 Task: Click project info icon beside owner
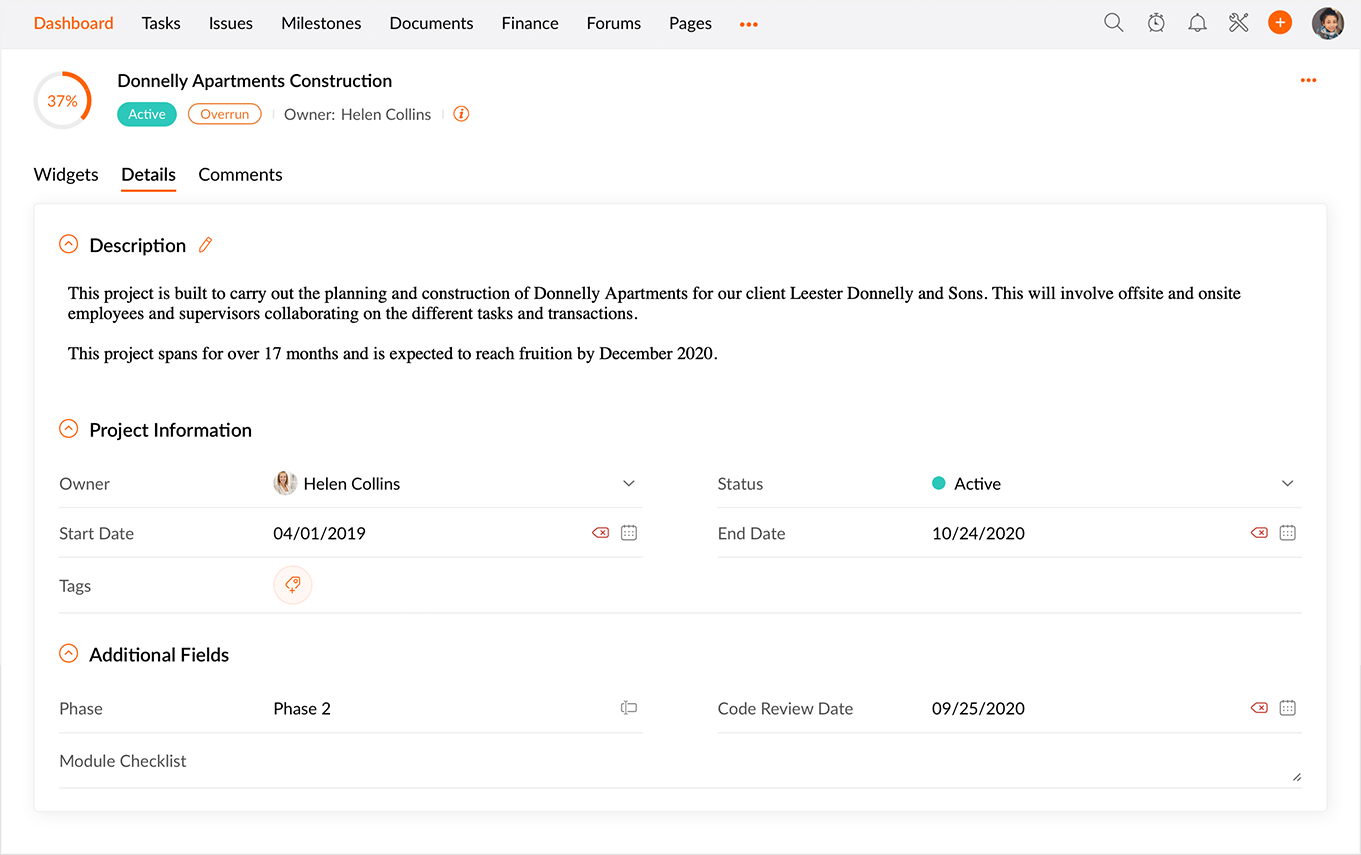pyautogui.click(x=461, y=114)
